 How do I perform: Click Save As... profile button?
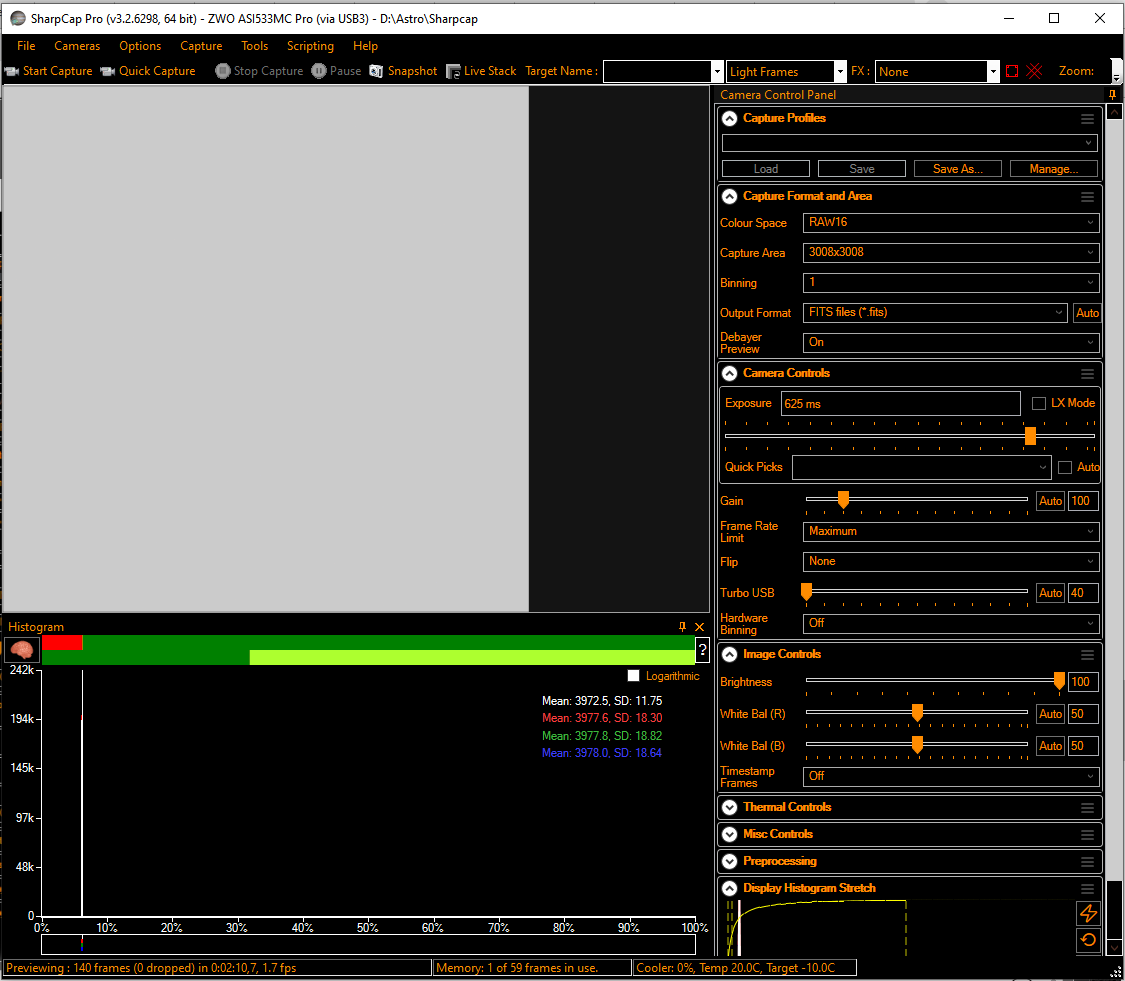pos(958,169)
